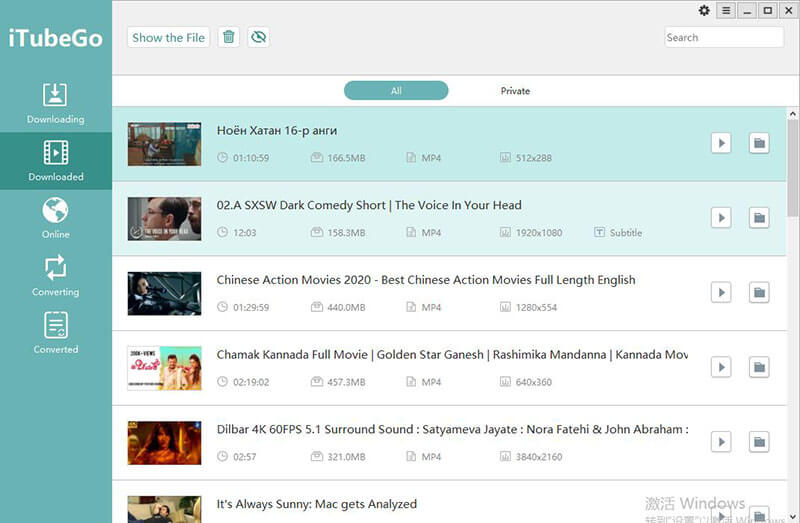Open the Downloaded section
This screenshot has height=523, width=800.
tap(56, 161)
